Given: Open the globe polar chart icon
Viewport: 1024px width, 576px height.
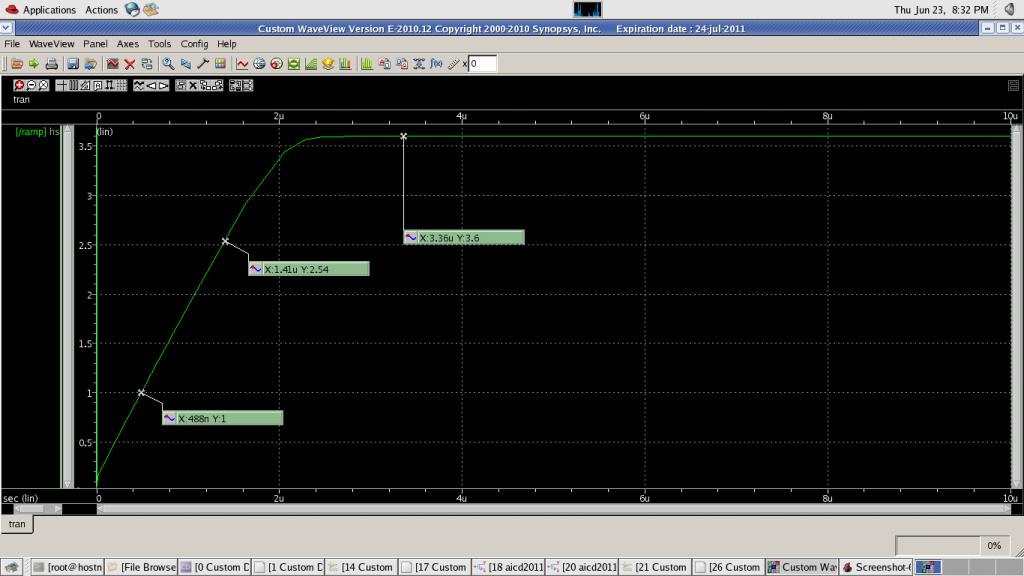Looking at the screenshot, I should (259, 63).
